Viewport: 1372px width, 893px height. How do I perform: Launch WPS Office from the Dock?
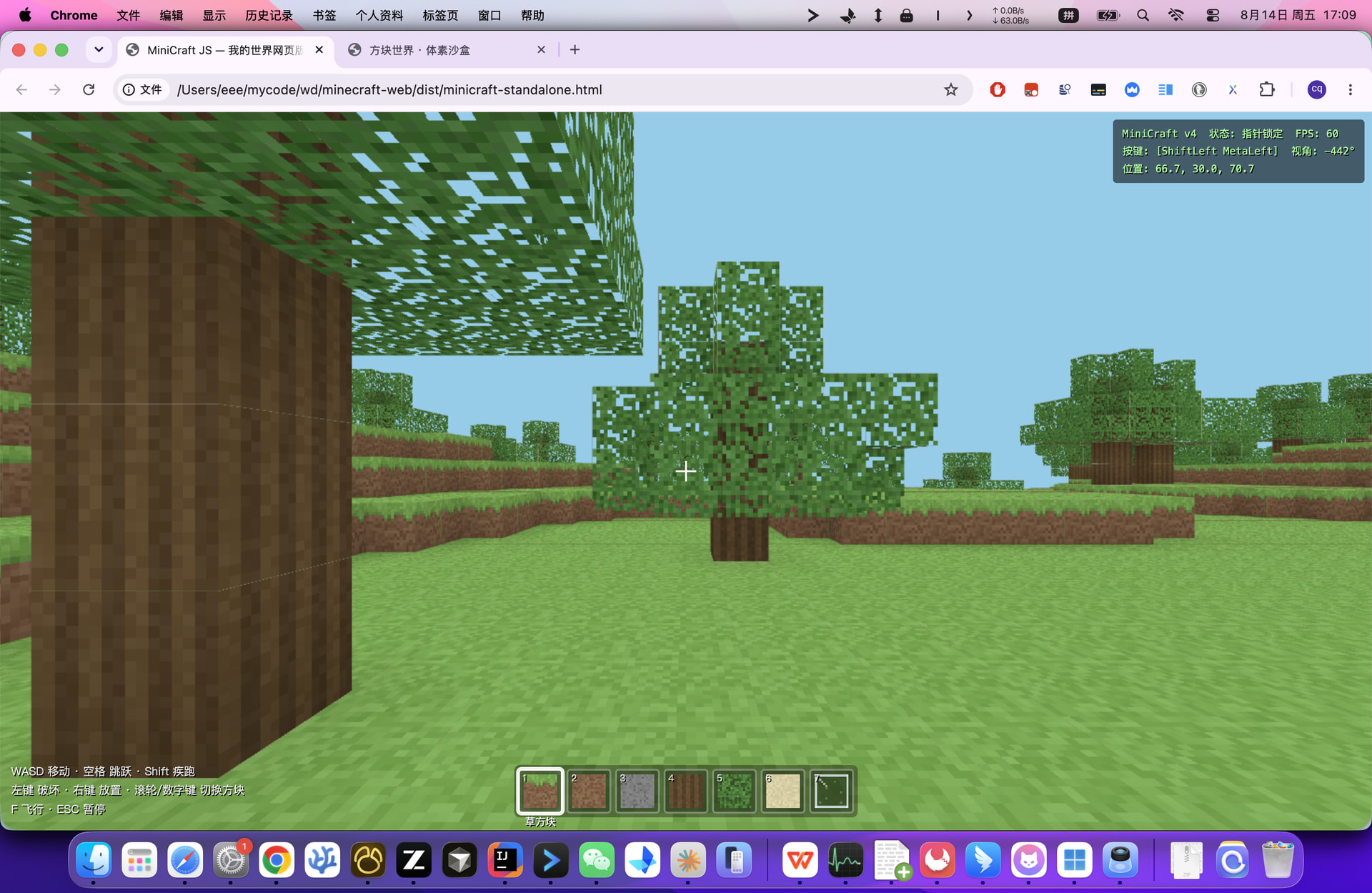tap(800, 859)
